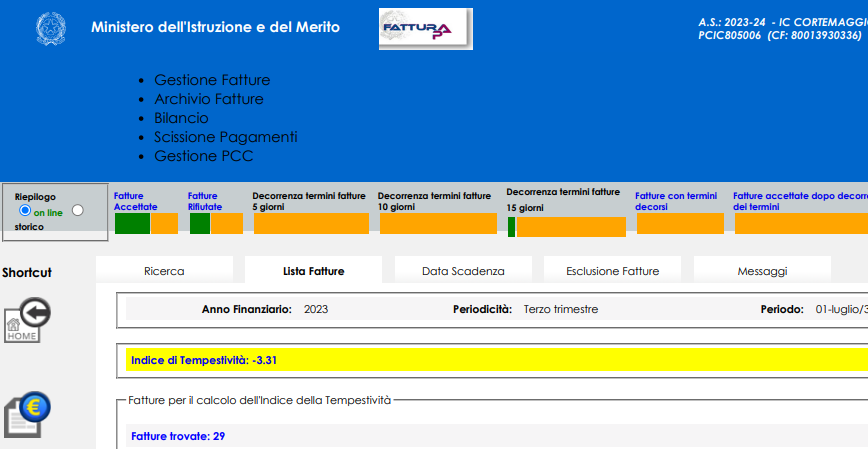Open the Scissione Pagamenti menu
Screen dimensions: 868x449
[225, 137]
